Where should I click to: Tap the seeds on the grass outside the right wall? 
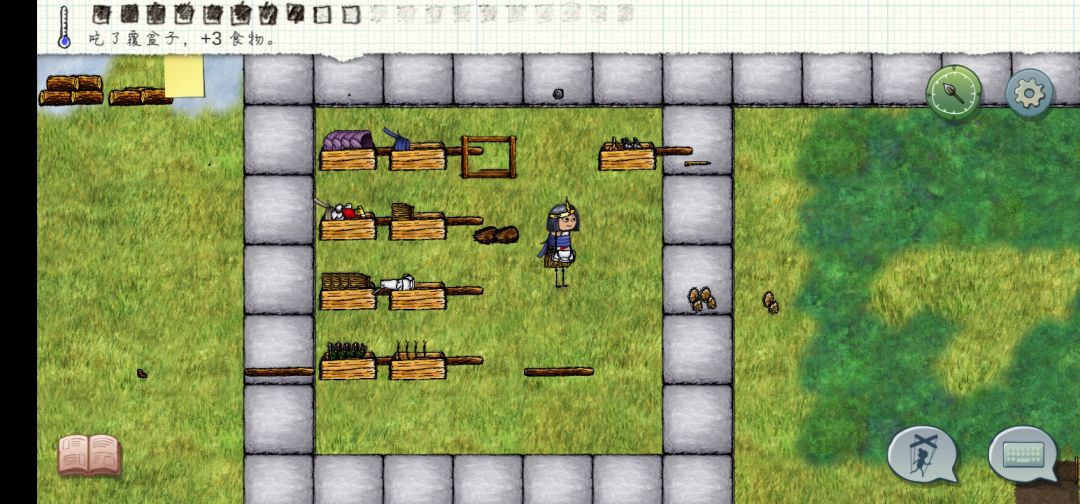(x=770, y=302)
